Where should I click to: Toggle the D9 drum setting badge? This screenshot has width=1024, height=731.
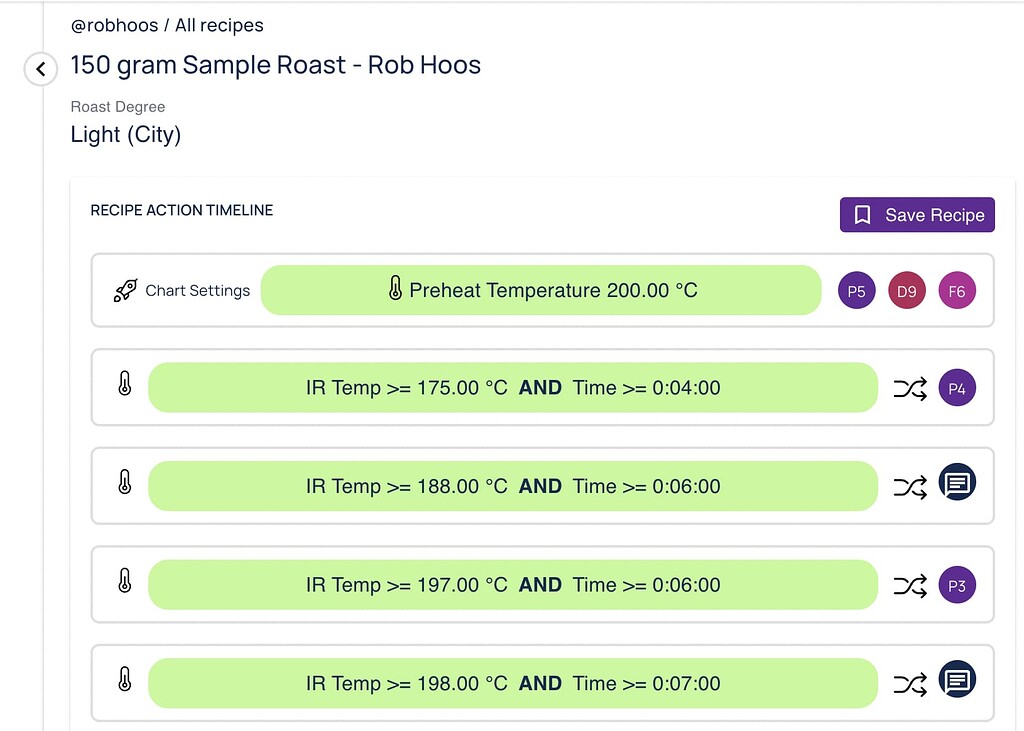tap(906, 290)
